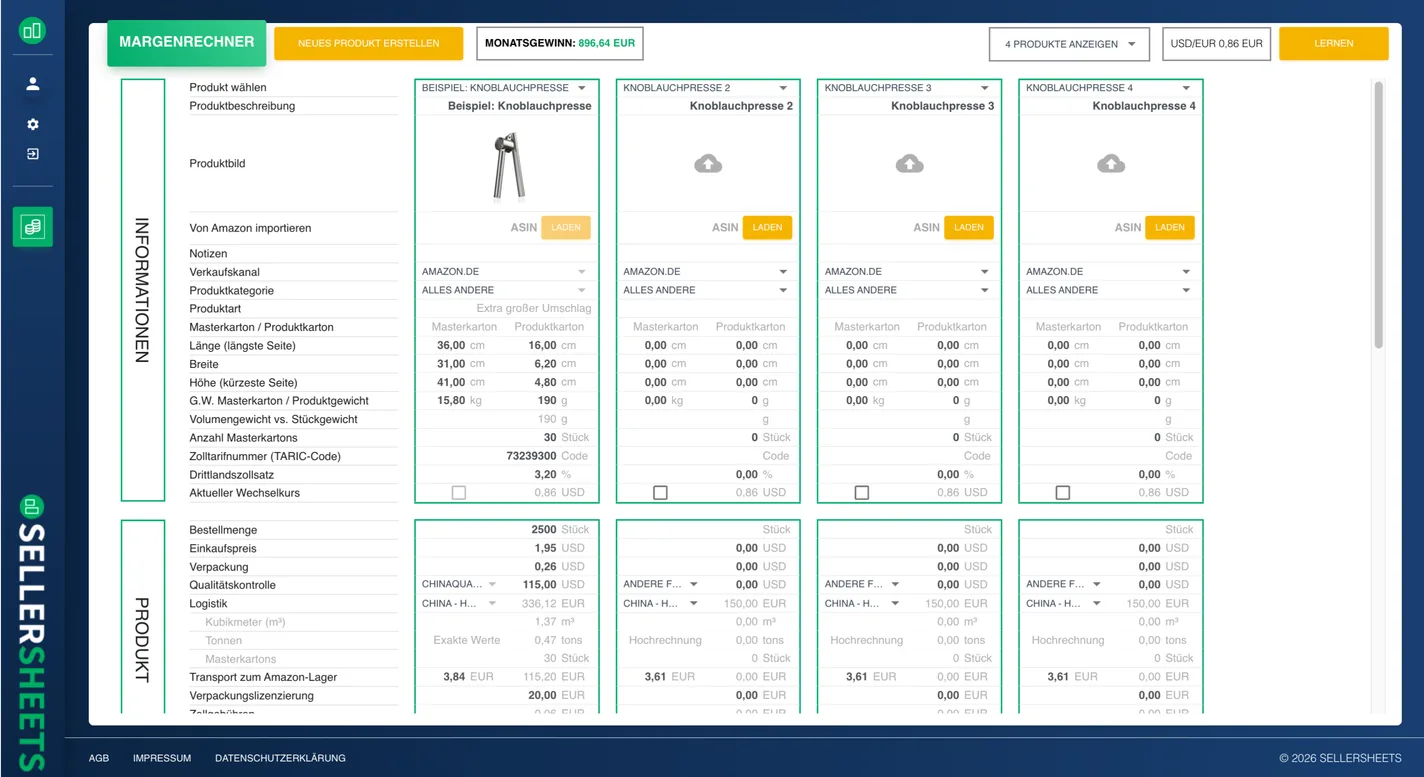This screenshot has width=1424, height=777.
Task: Open 'Chinaqua...' quality control dropdown
Action: click(460, 585)
